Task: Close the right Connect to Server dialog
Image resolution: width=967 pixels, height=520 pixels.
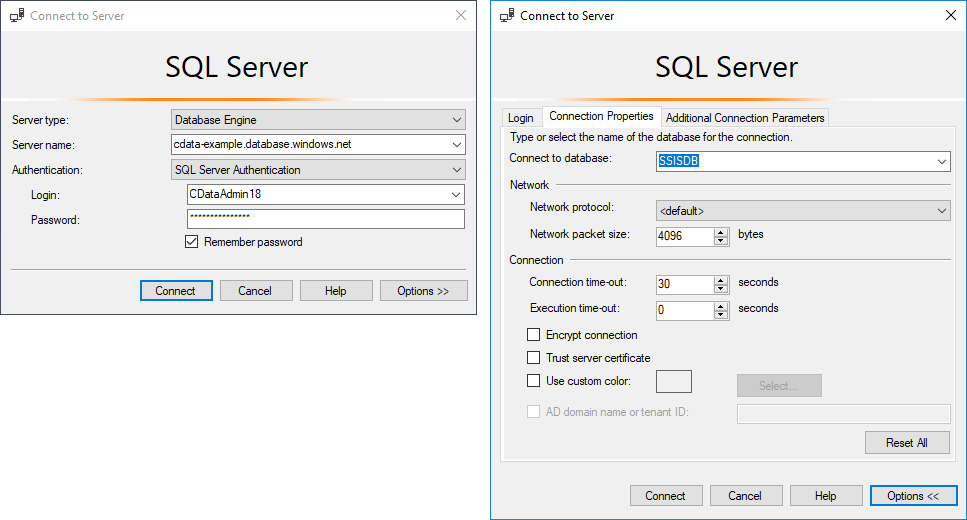Action: [x=950, y=15]
